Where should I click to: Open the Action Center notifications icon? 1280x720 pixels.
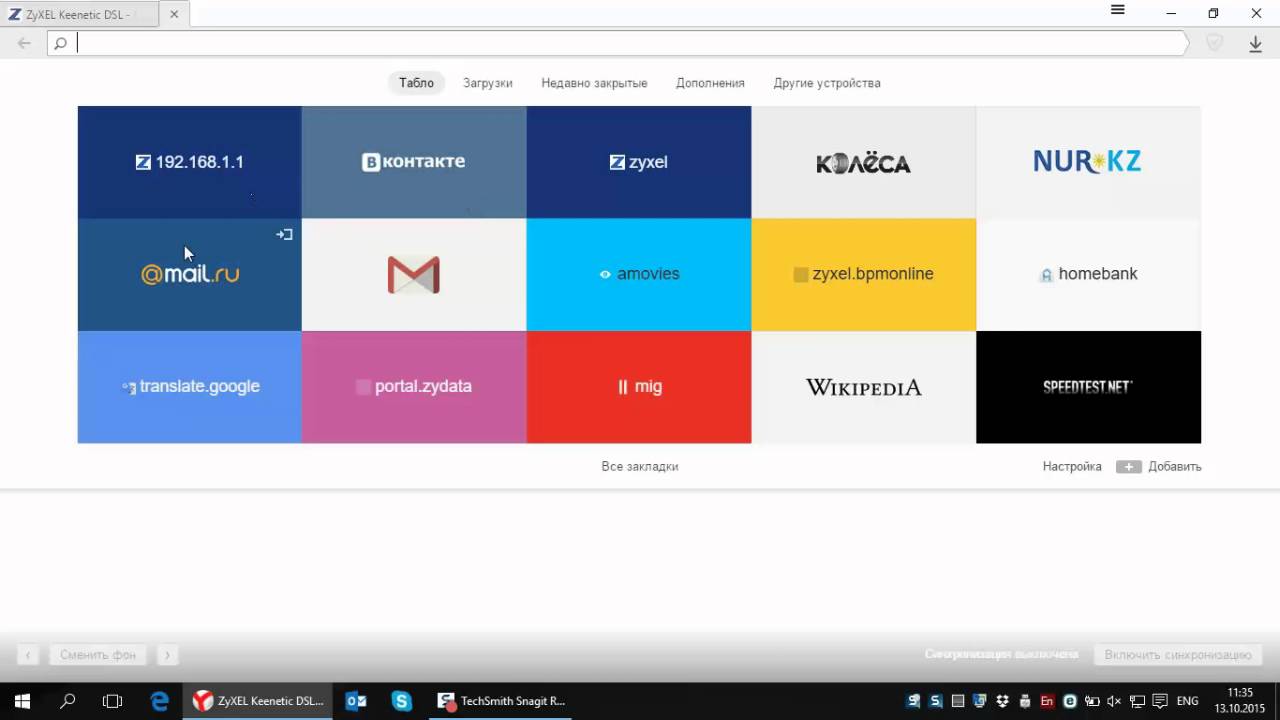coord(1160,701)
